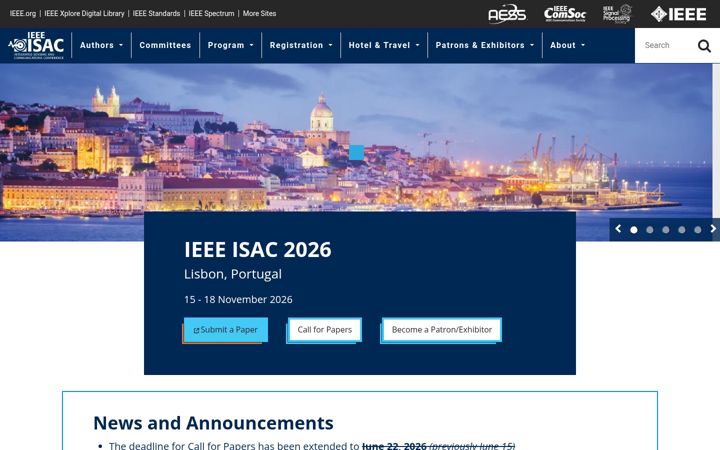
Task: Open the More Sites link
Action: pyautogui.click(x=259, y=13)
